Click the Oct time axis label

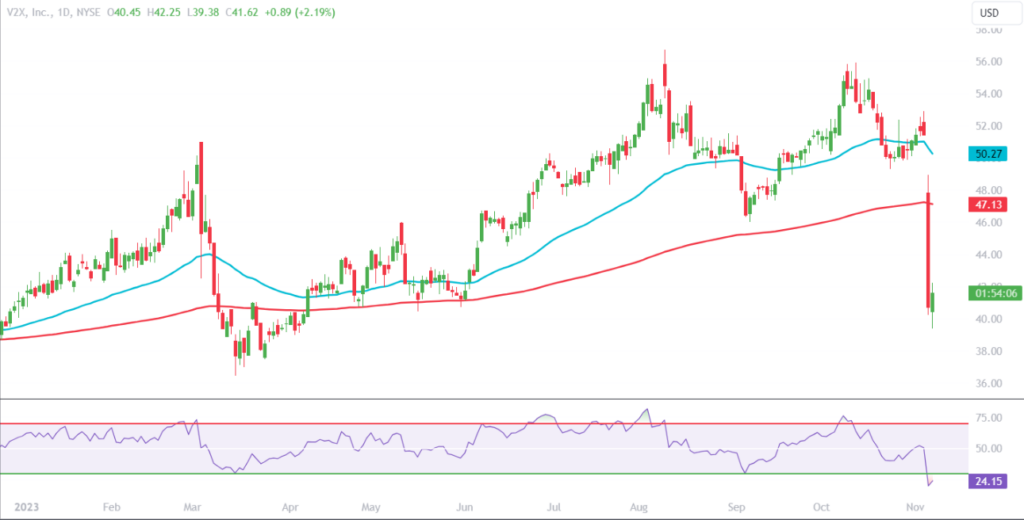click(x=822, y=507)
